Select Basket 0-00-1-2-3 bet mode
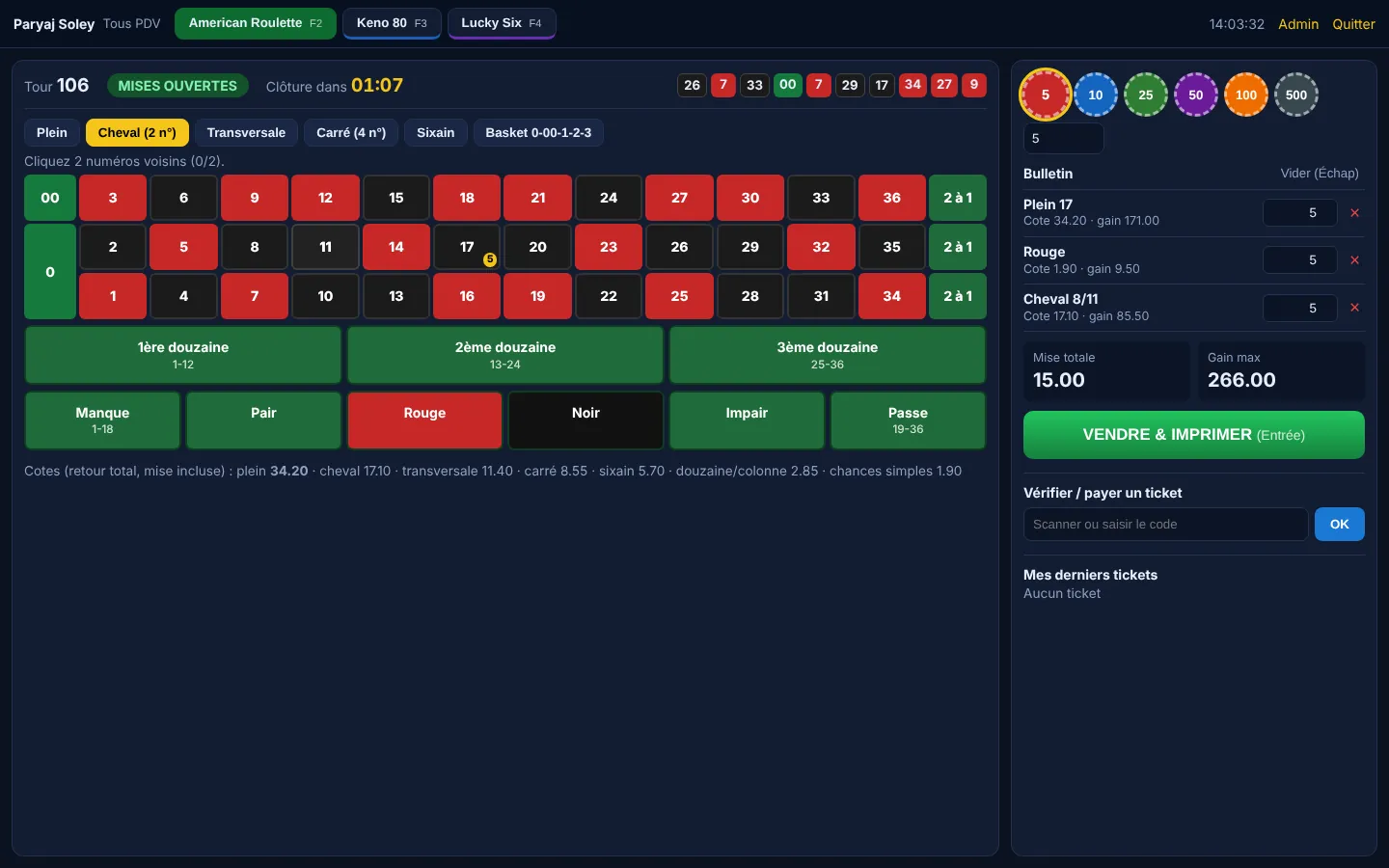The height and width of the screenshot is (868, 1389). pyautogui.click(x=538, y=133)
